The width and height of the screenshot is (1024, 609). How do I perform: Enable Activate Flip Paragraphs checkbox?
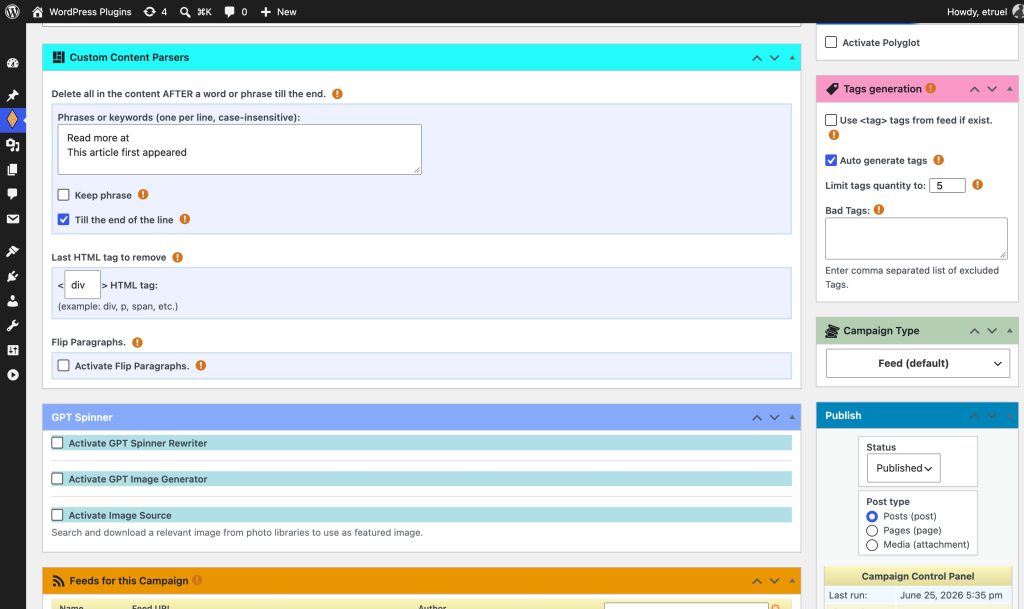63,366
